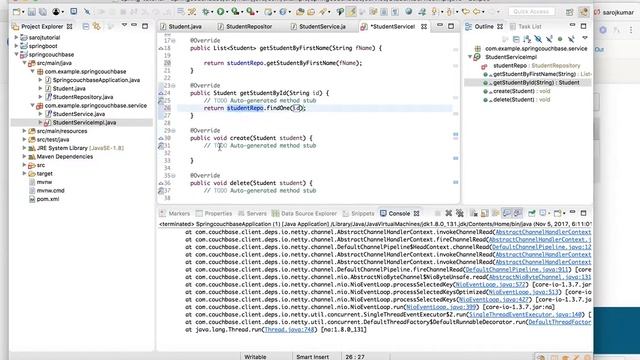Launch the Debug bug icon
The height and width of the screenshot is (360, 640).
coord(206,12)
